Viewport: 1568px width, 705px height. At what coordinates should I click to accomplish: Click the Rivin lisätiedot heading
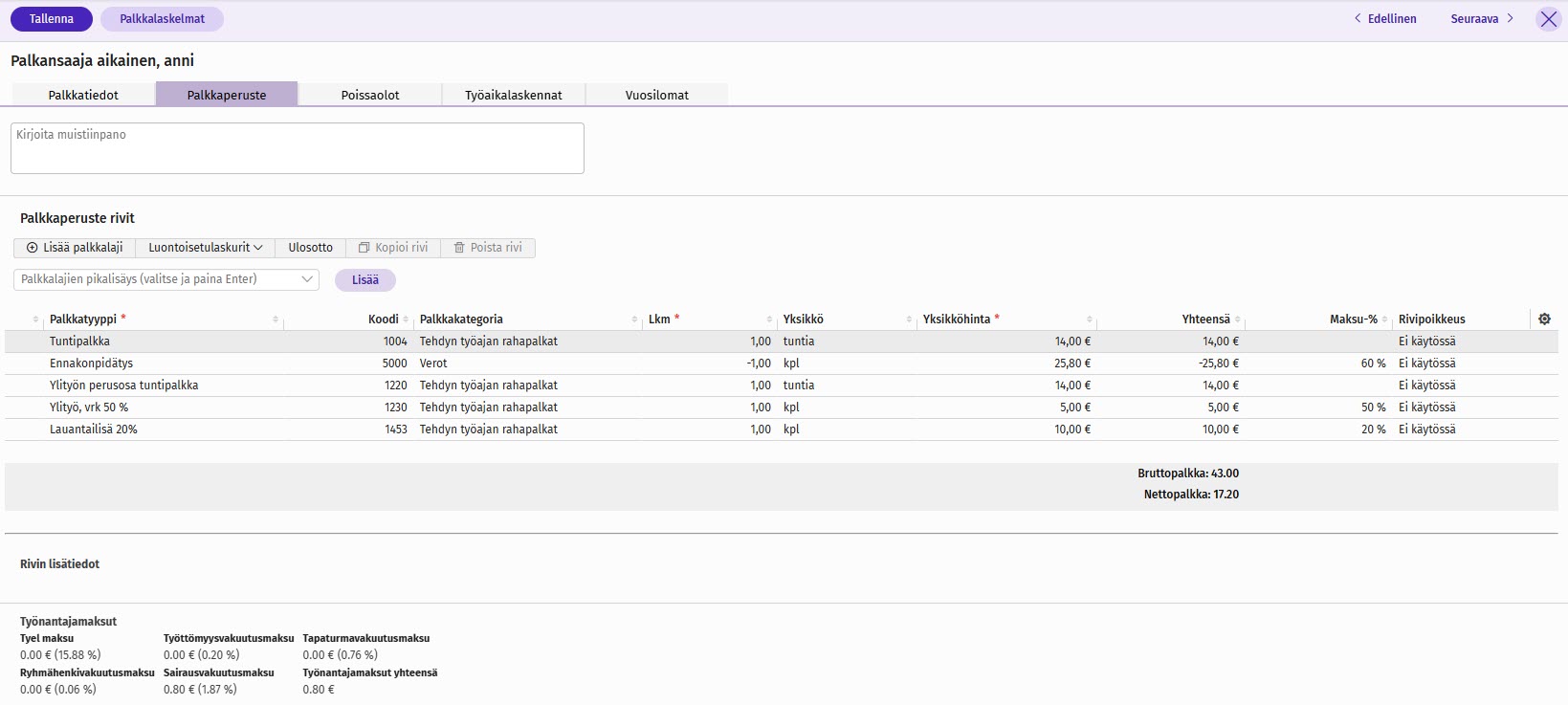(x=59, y=564)
